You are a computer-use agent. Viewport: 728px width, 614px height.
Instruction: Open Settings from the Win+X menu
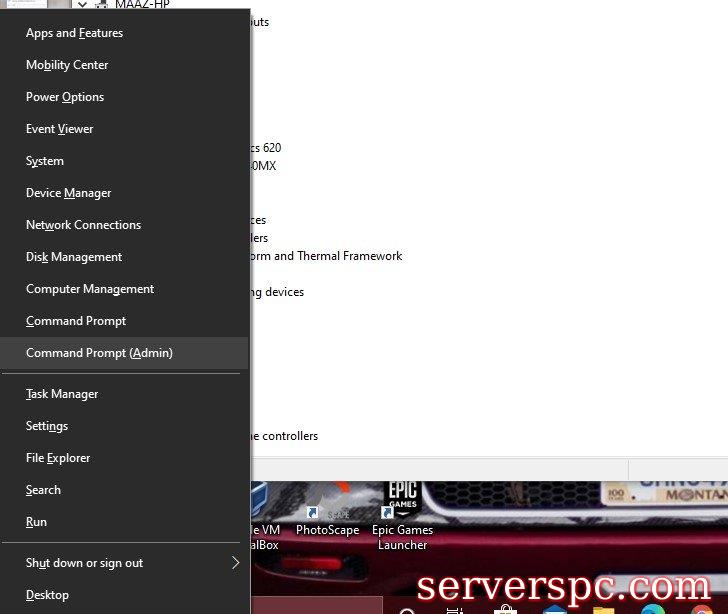click(x=47, y=426)
